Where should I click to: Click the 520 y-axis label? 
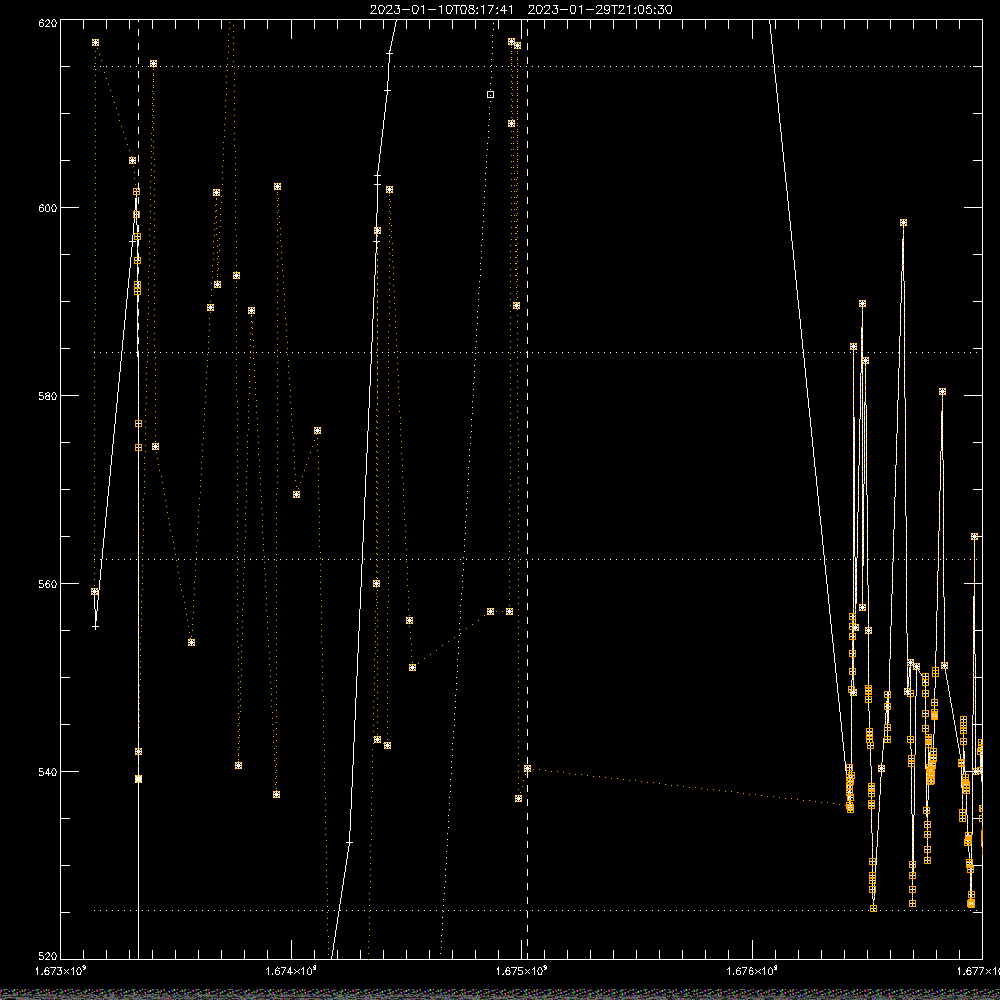point(48,956)
